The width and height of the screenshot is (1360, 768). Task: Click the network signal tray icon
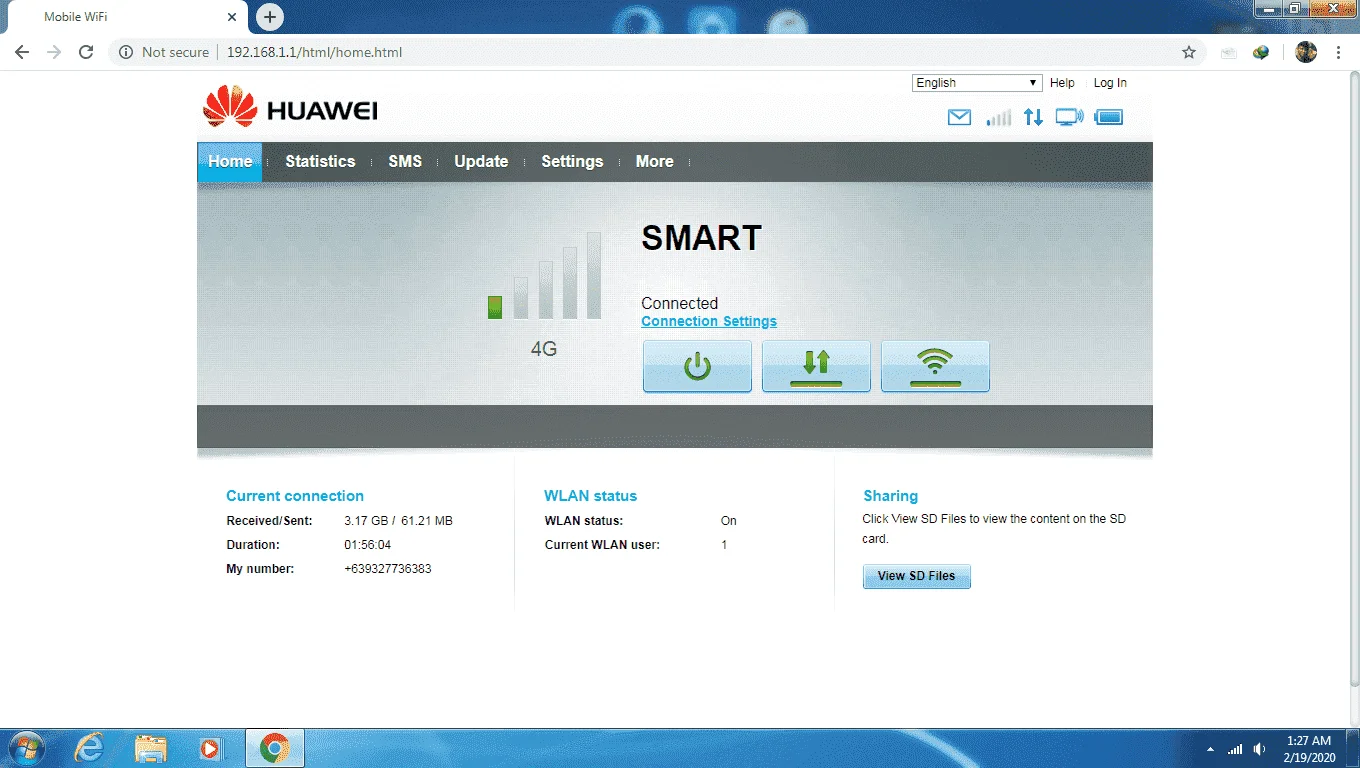1235,749
